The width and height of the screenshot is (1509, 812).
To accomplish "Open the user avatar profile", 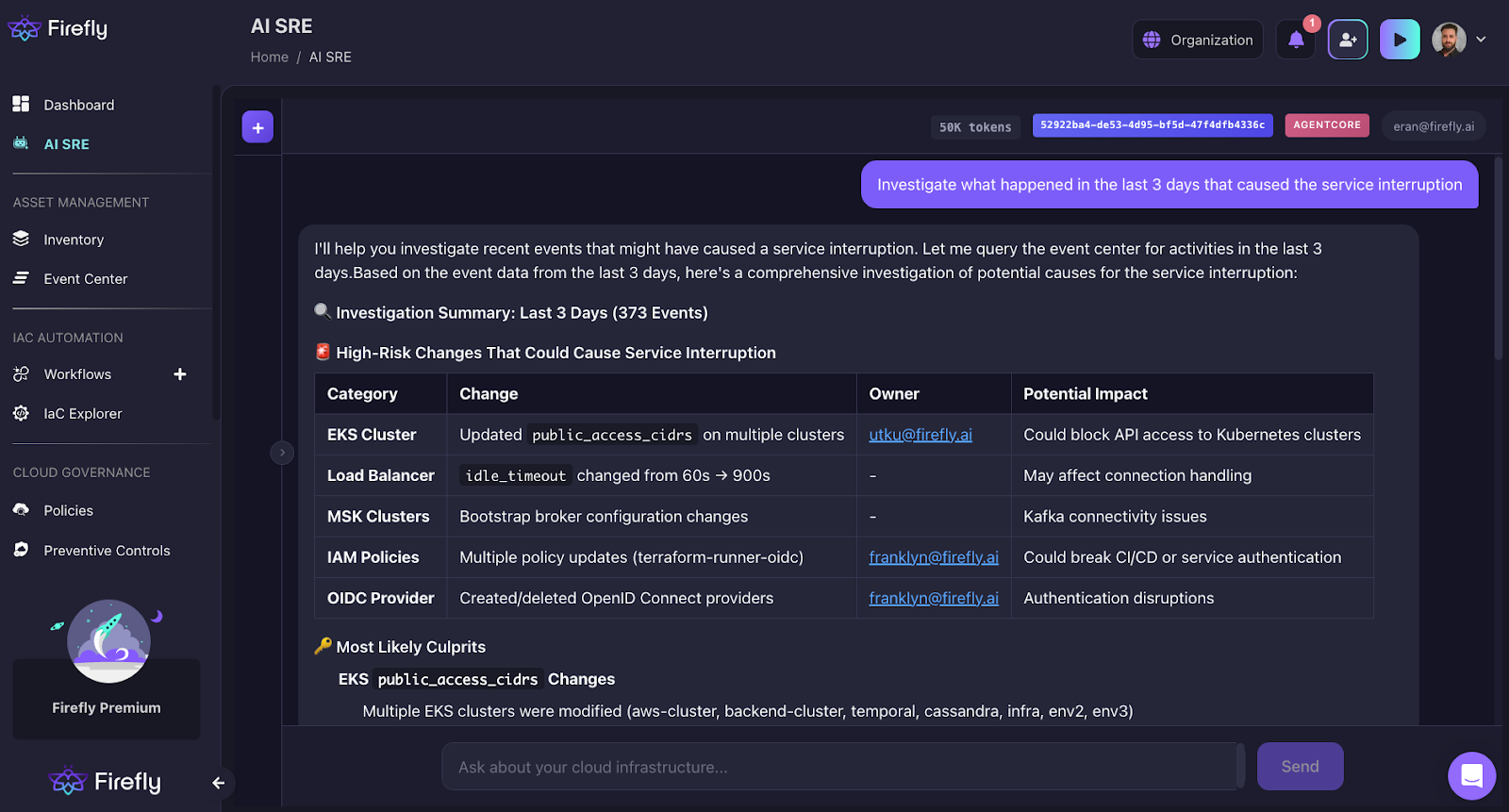I will 1449,40.
